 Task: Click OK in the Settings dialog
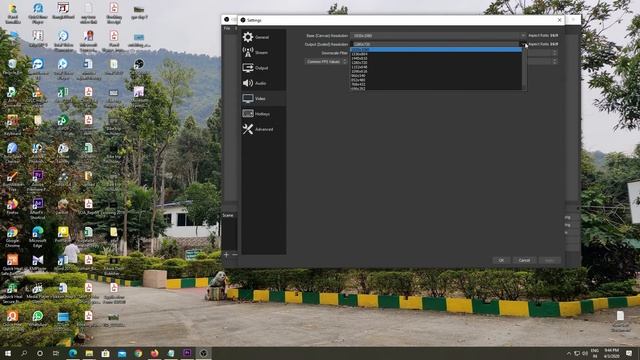(501, 260)
